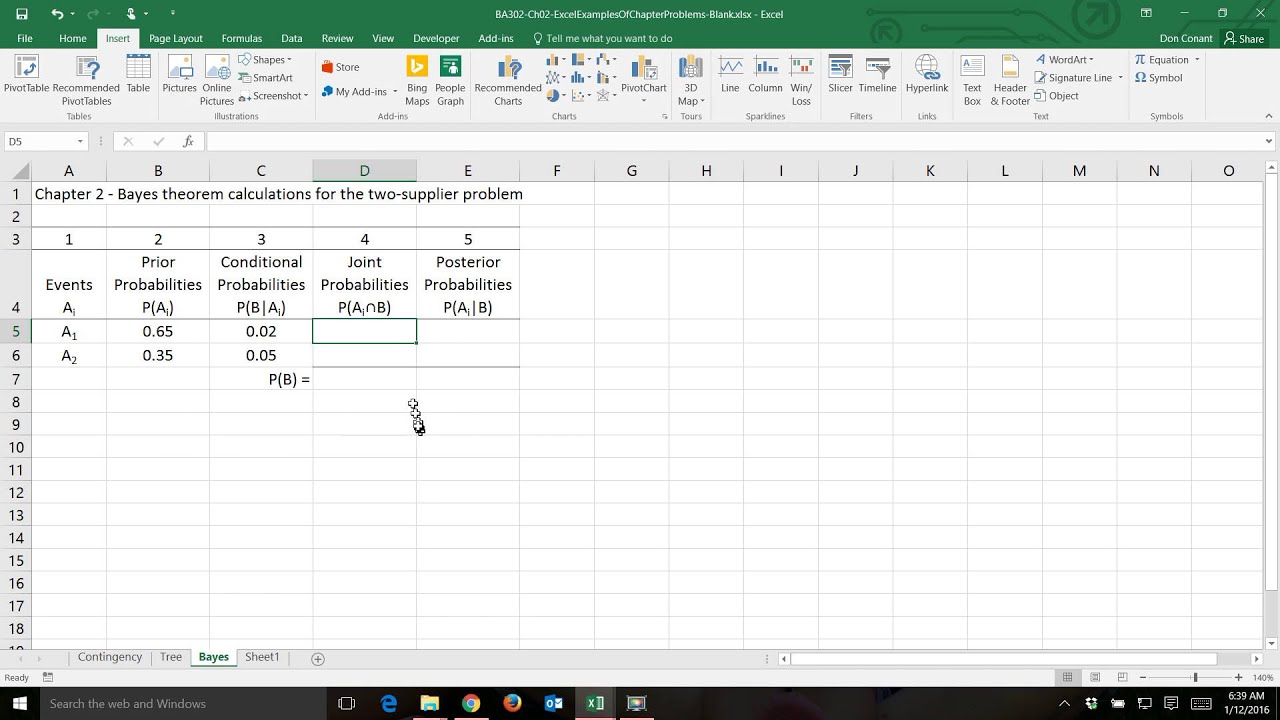
Task: Open Online Pictures search
Action: point(217,80)
